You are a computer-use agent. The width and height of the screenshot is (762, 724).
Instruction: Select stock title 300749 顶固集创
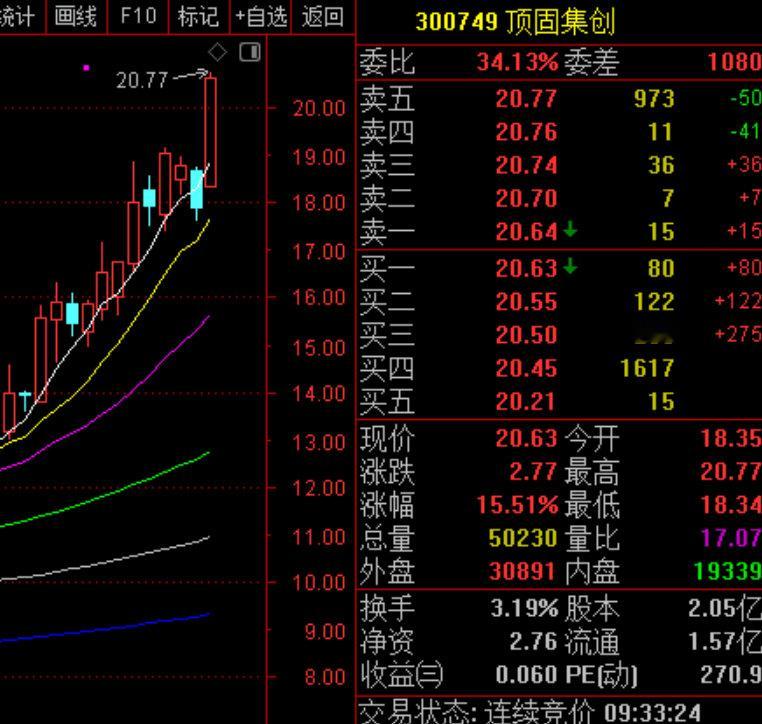click(x=515, y=22)
